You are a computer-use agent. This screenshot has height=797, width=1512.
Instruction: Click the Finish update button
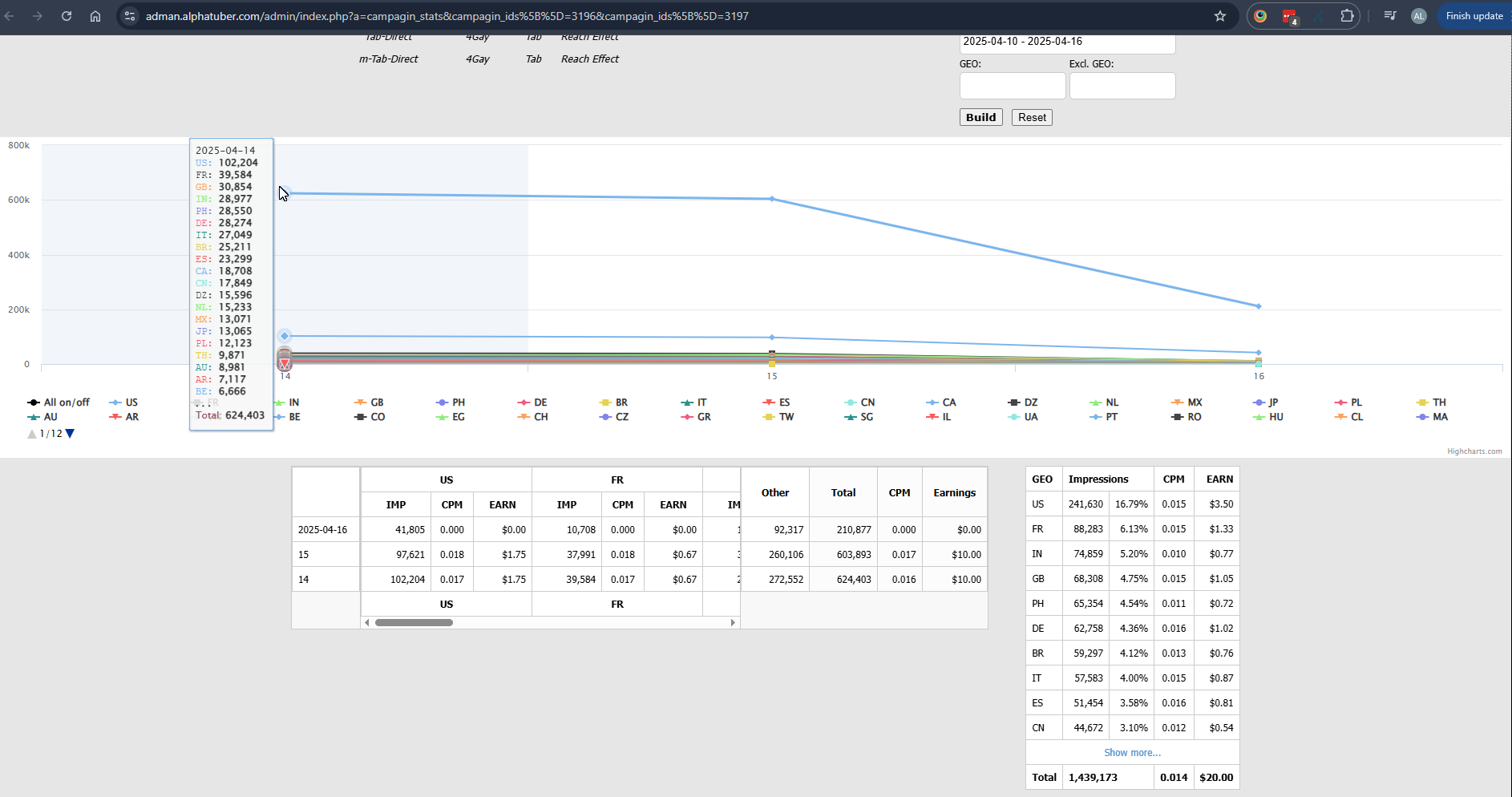1474,16
